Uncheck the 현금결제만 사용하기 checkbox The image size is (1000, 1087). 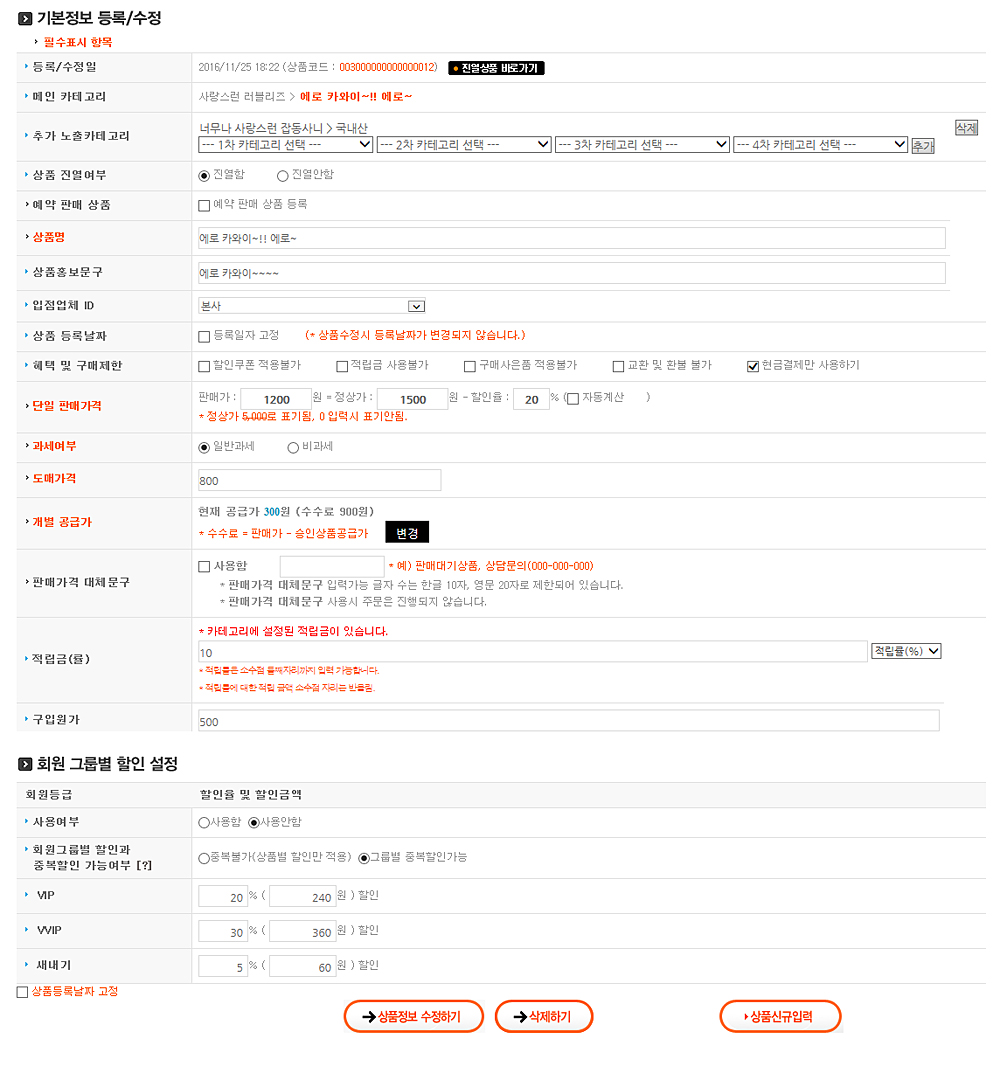[x=753, y=366]
